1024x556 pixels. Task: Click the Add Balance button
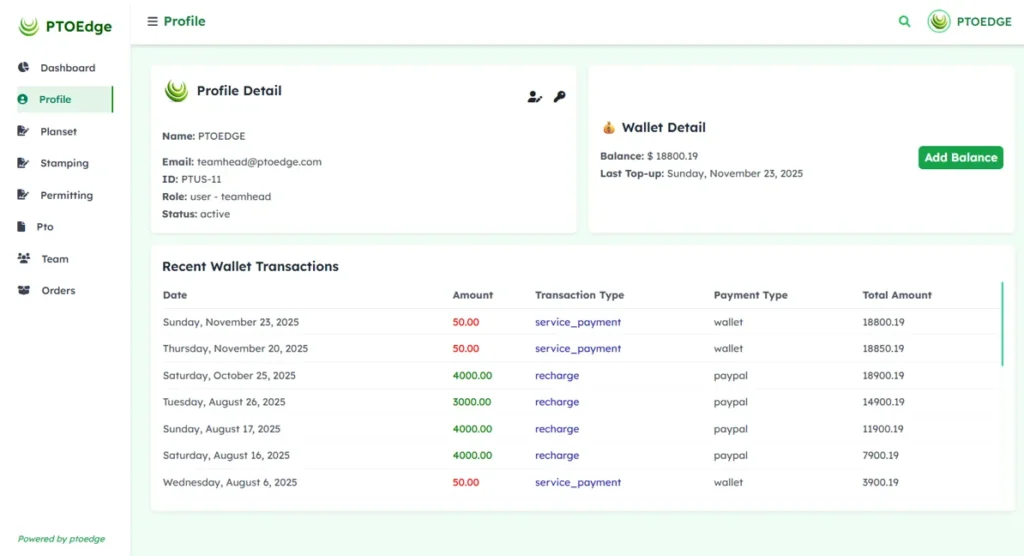(961, 157)
